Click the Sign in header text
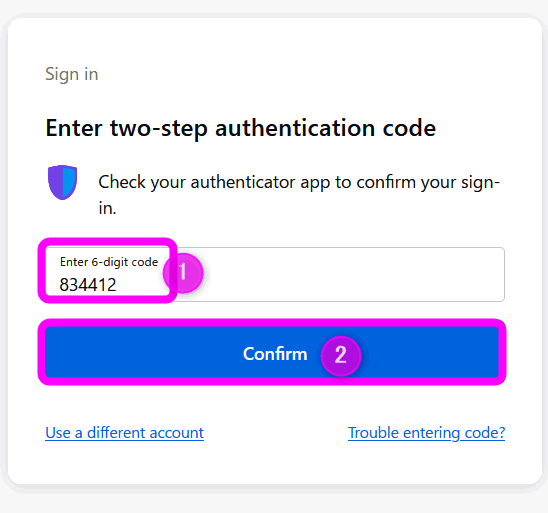548x513 pixels. tap(72, 74)
